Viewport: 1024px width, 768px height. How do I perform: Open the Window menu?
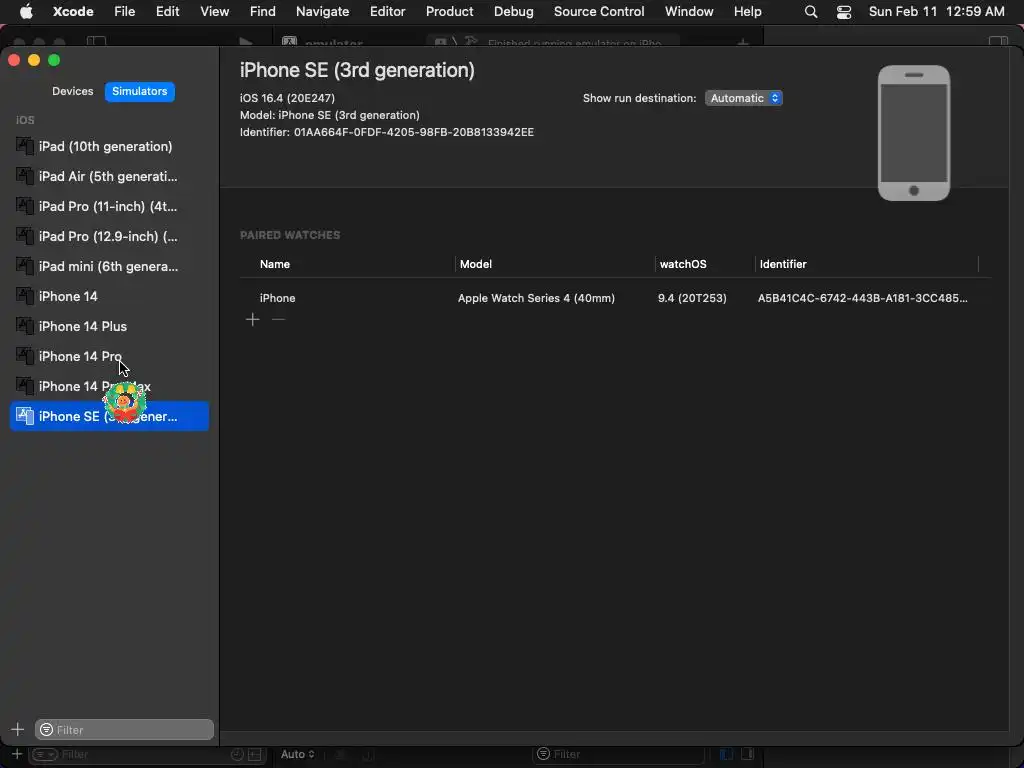coord(689,11)
